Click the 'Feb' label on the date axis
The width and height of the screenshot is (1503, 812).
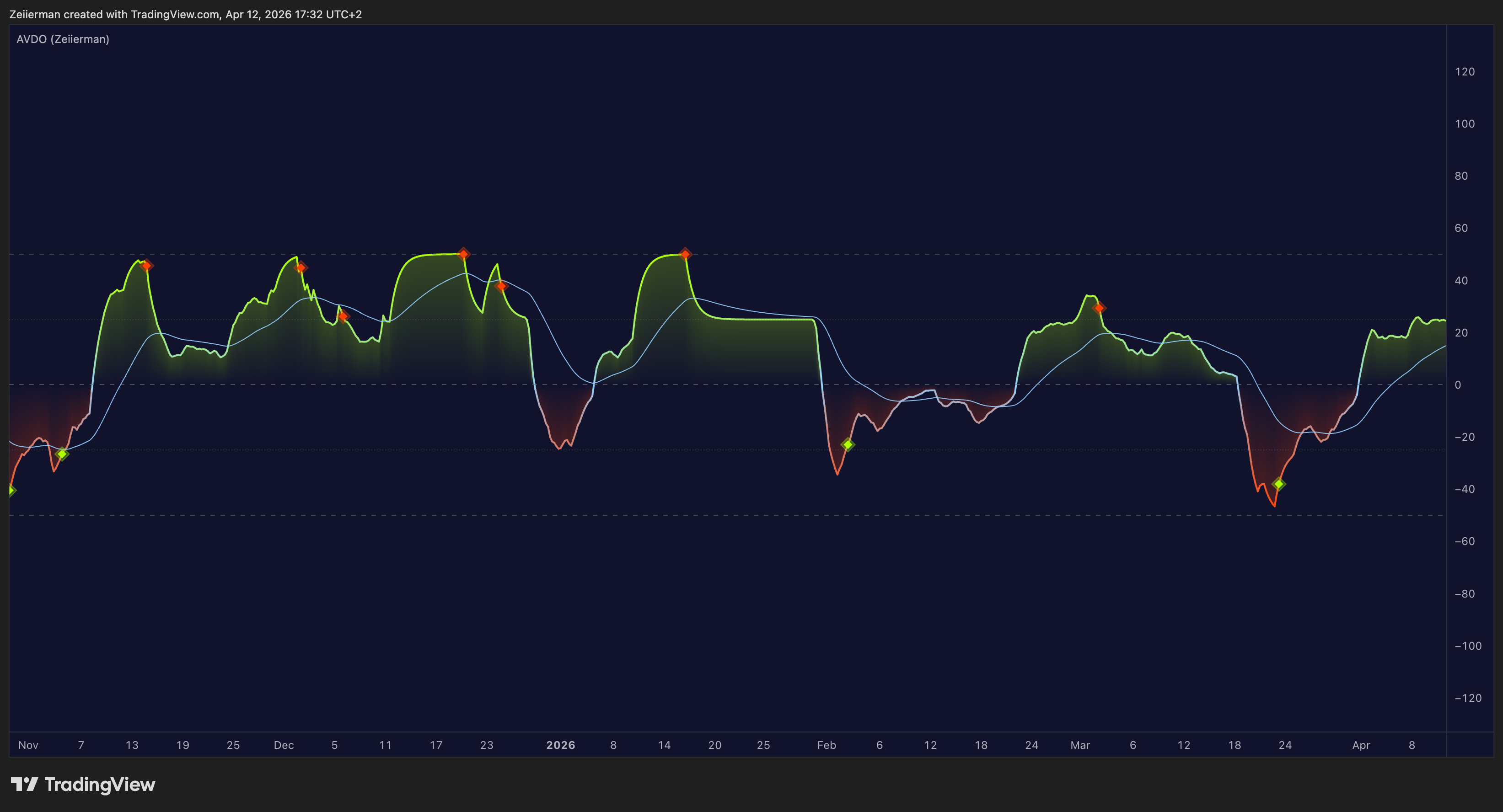click(x=827, y=745)
